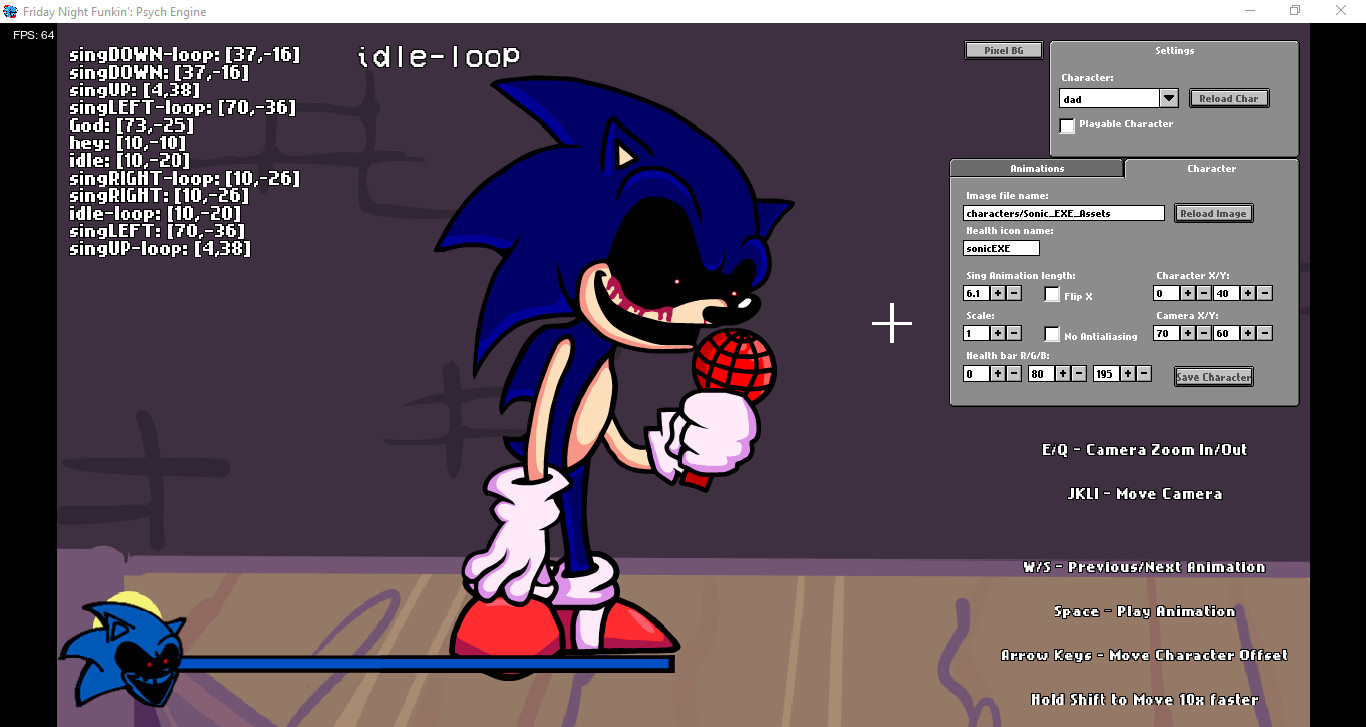Click the Sonic EXE health icon
This screenshot has height=727, width=1366.
click(x=120, y=651)
